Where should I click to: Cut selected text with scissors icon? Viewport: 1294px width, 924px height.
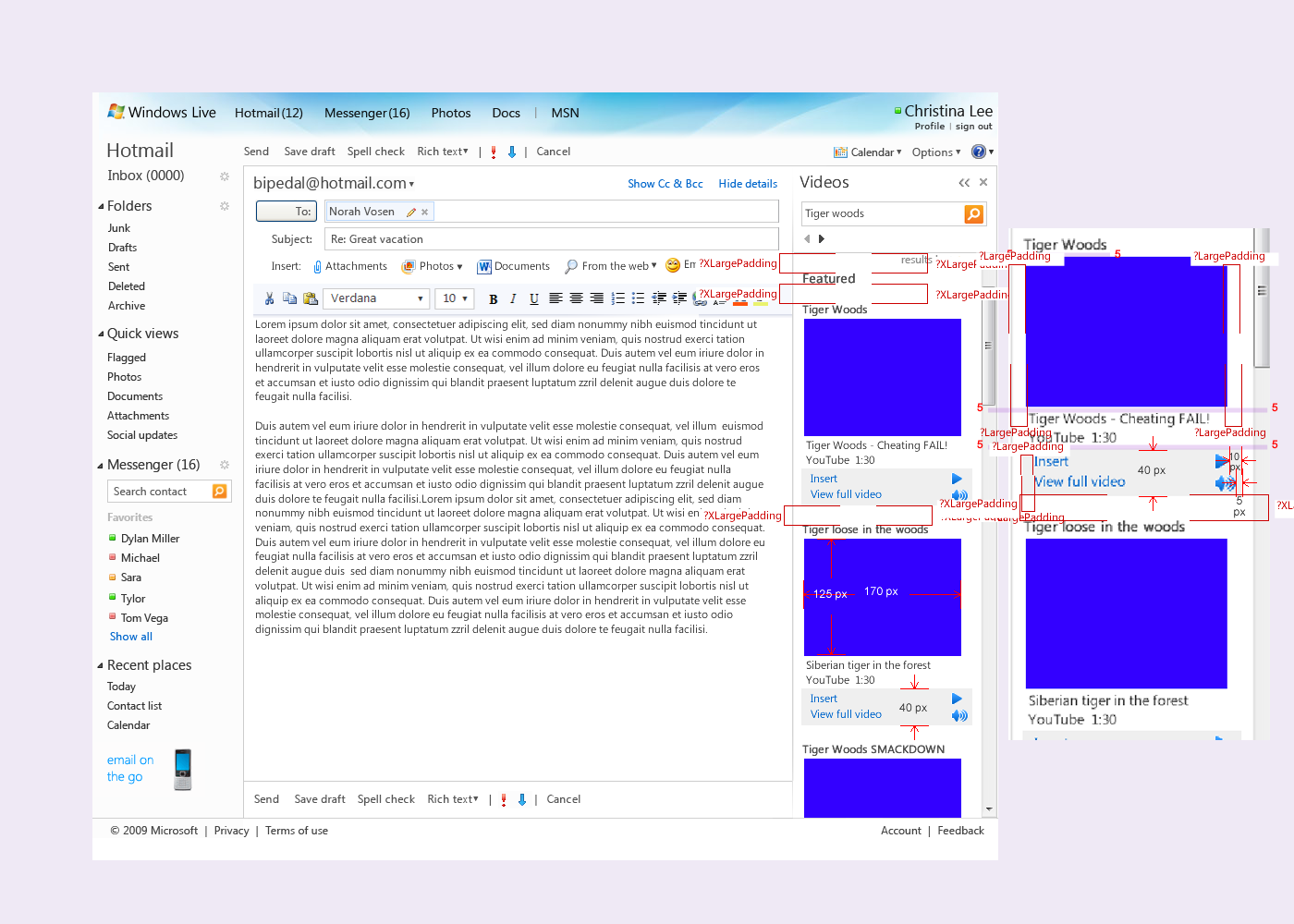269,298
